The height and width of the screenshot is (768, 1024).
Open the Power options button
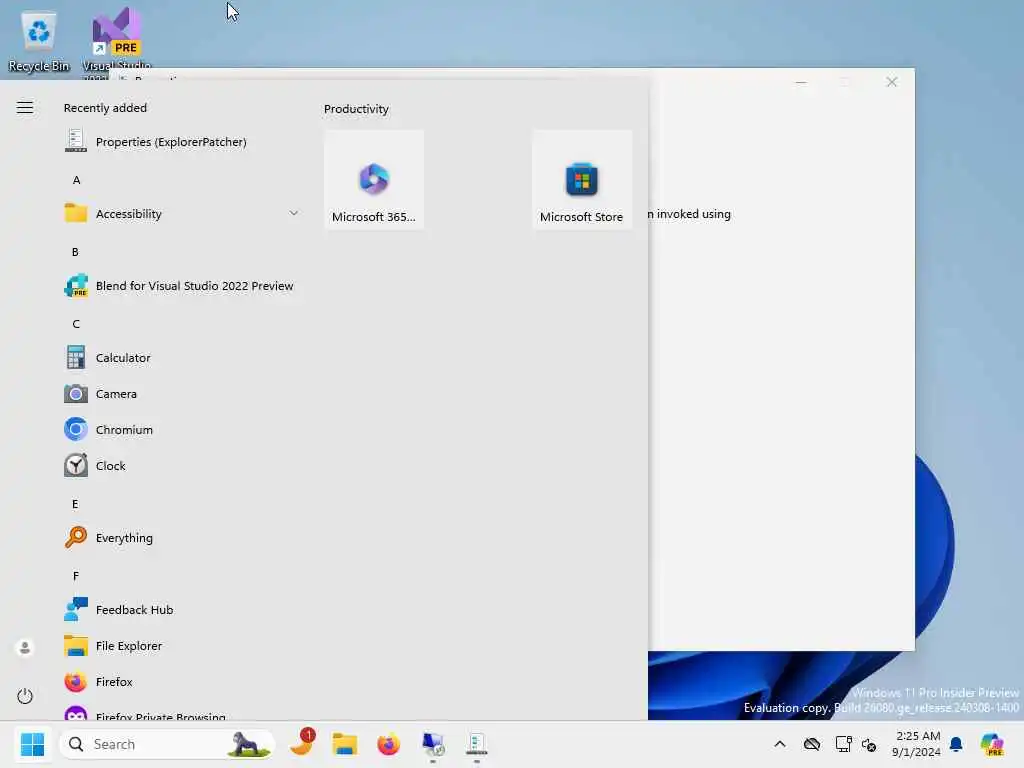click(x=25, y=696)
